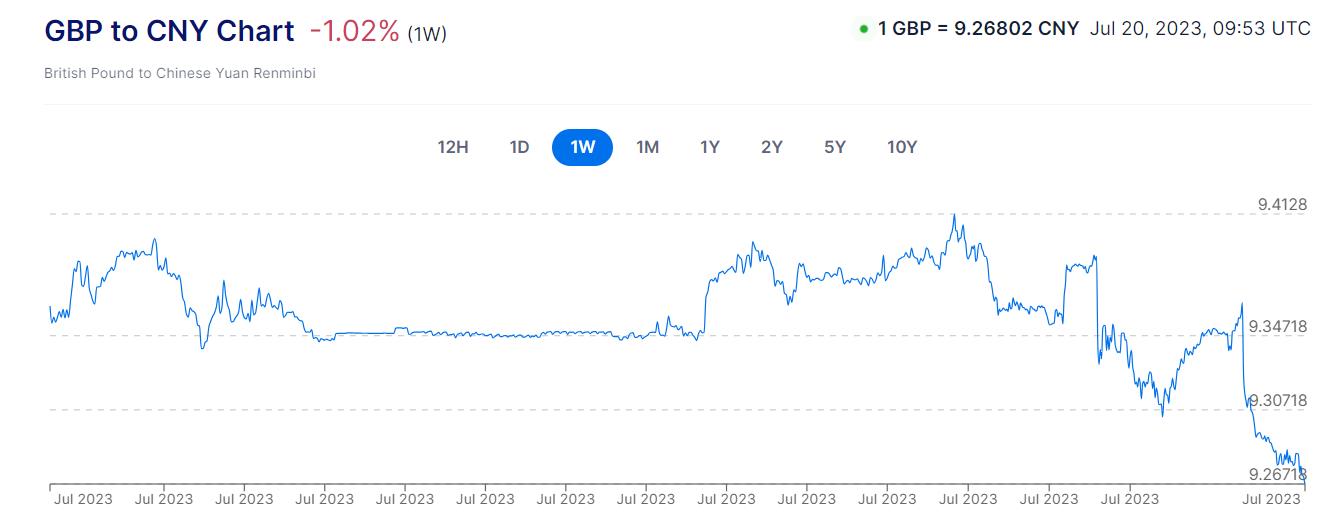Select the 12H time range
Image resolution: width=1338 pixels, height=523 pixels.
click(453, 147)
